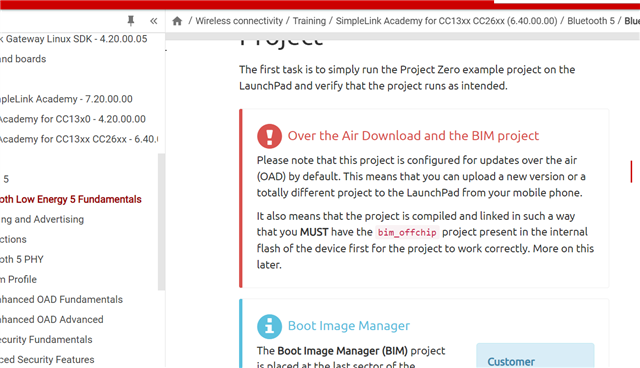Click the Boot Image Manager heading
Screen dimensions: 640x368
pos(349,326)
